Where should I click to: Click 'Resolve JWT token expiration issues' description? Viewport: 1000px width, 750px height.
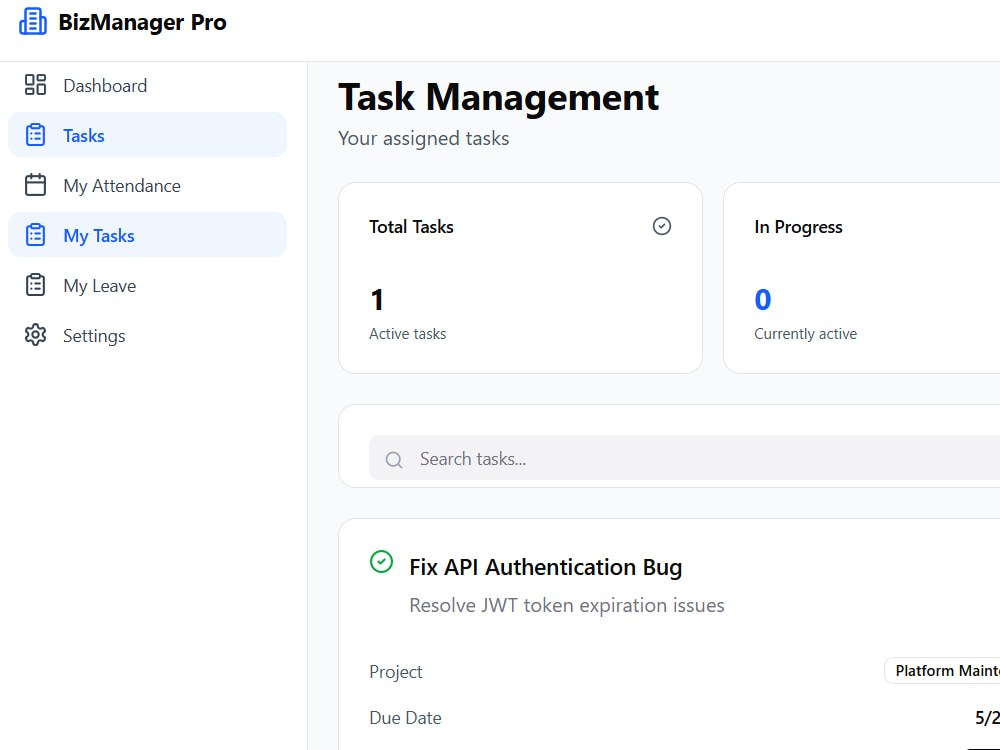click(x=567, y=605)
